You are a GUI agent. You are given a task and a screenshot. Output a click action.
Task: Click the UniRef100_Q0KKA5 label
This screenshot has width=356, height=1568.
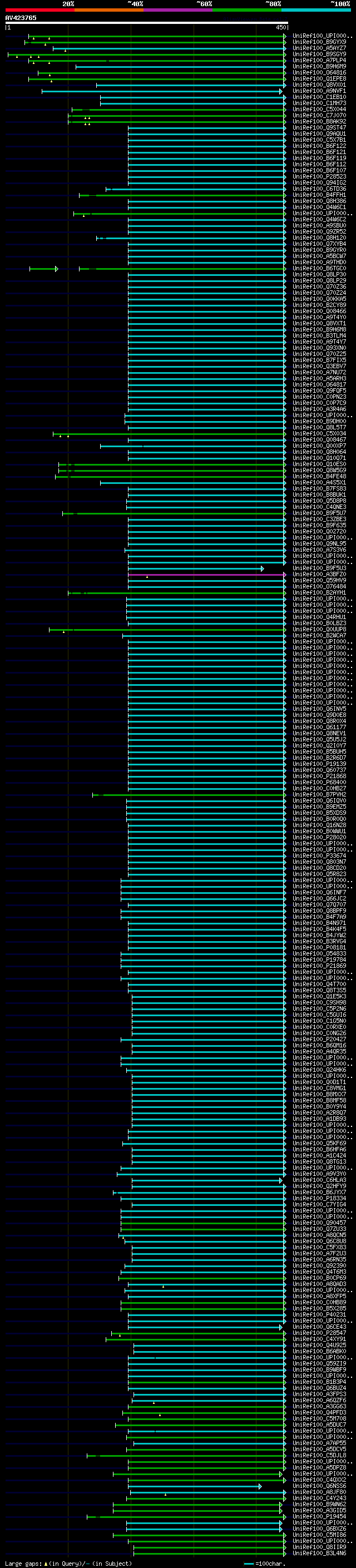pyautogui.click(x=319, y=299)
